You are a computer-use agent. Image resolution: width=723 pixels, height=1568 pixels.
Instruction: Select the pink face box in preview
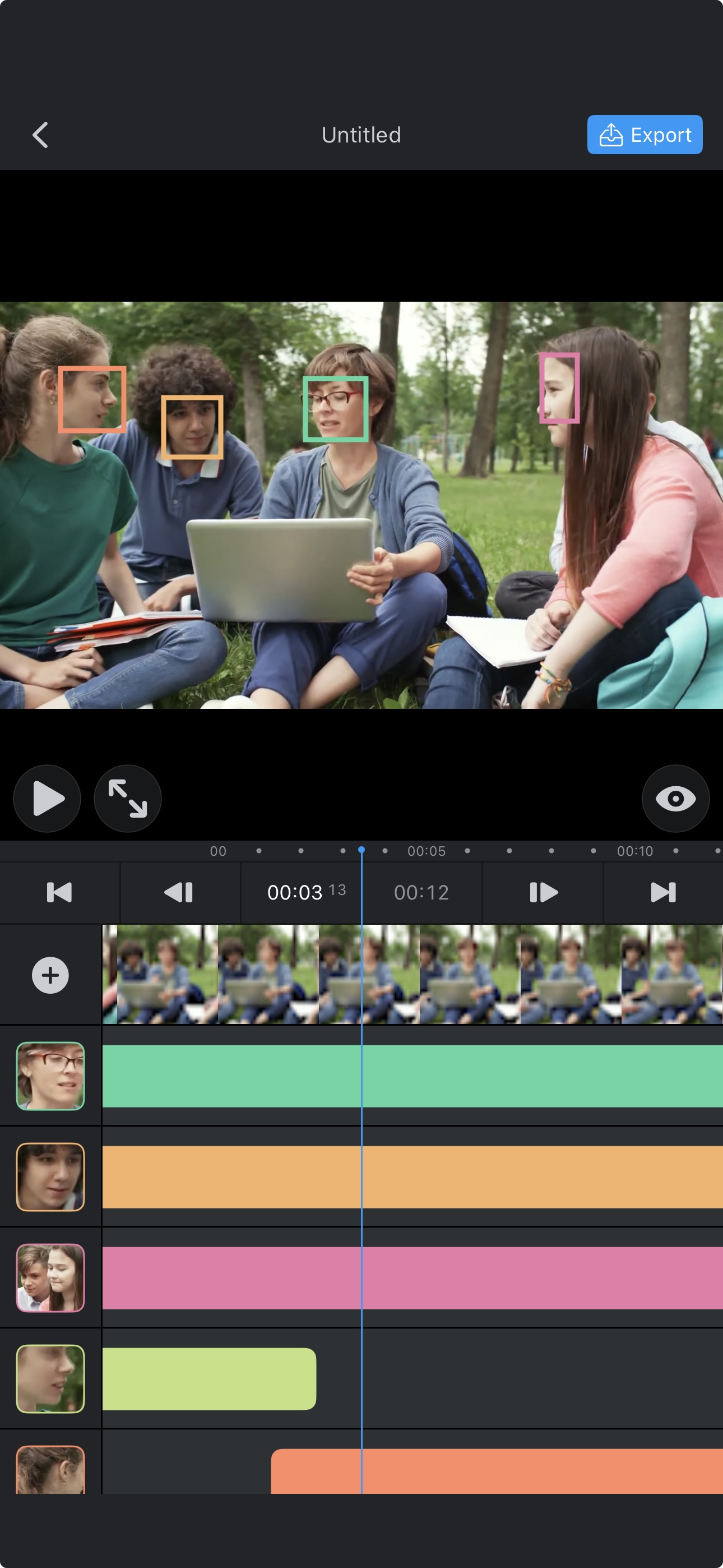click(x=559, y=388)
